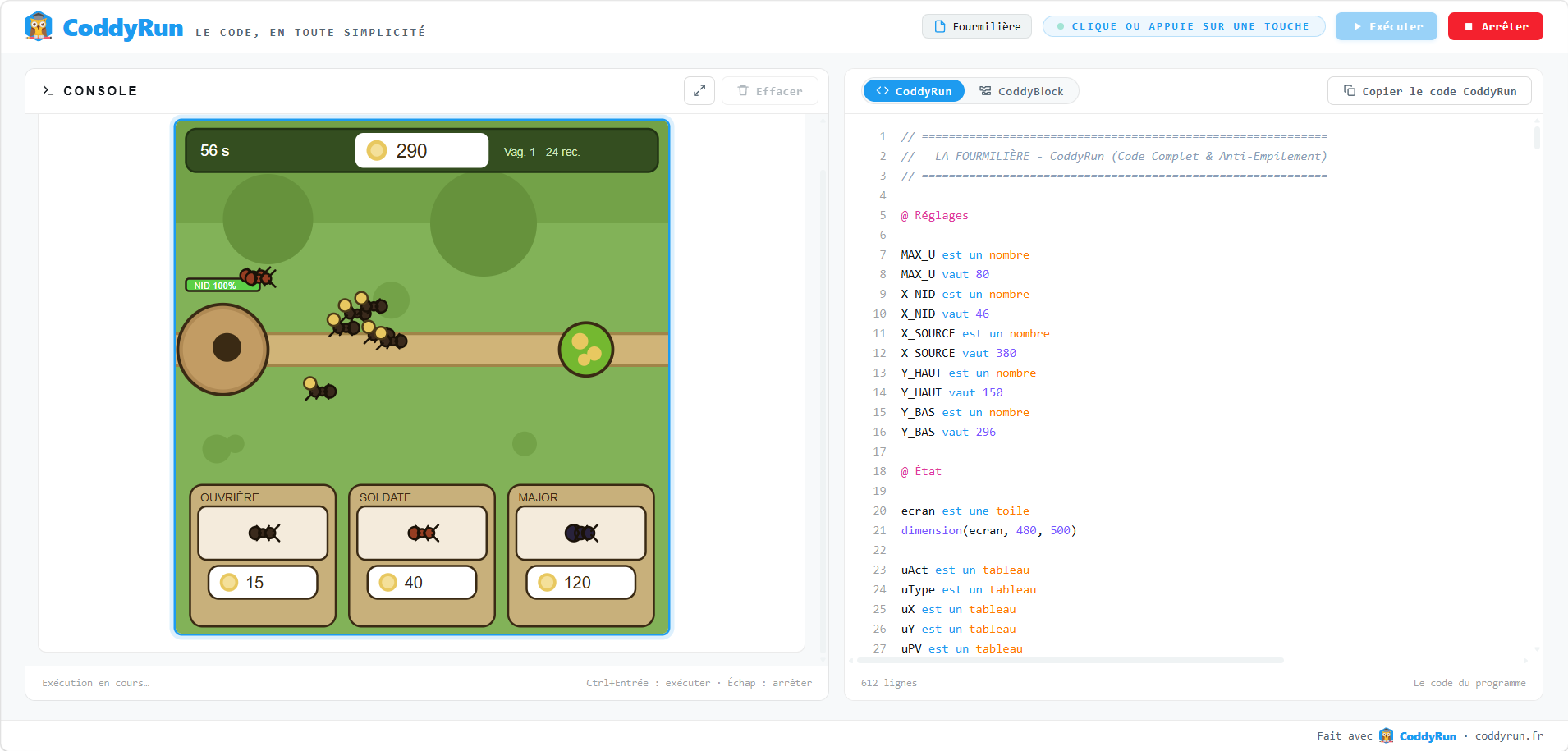Screen dimensions: 1568x751
Task: Click the code editor vertical scrollbar
Action: tap(1537, 136)
